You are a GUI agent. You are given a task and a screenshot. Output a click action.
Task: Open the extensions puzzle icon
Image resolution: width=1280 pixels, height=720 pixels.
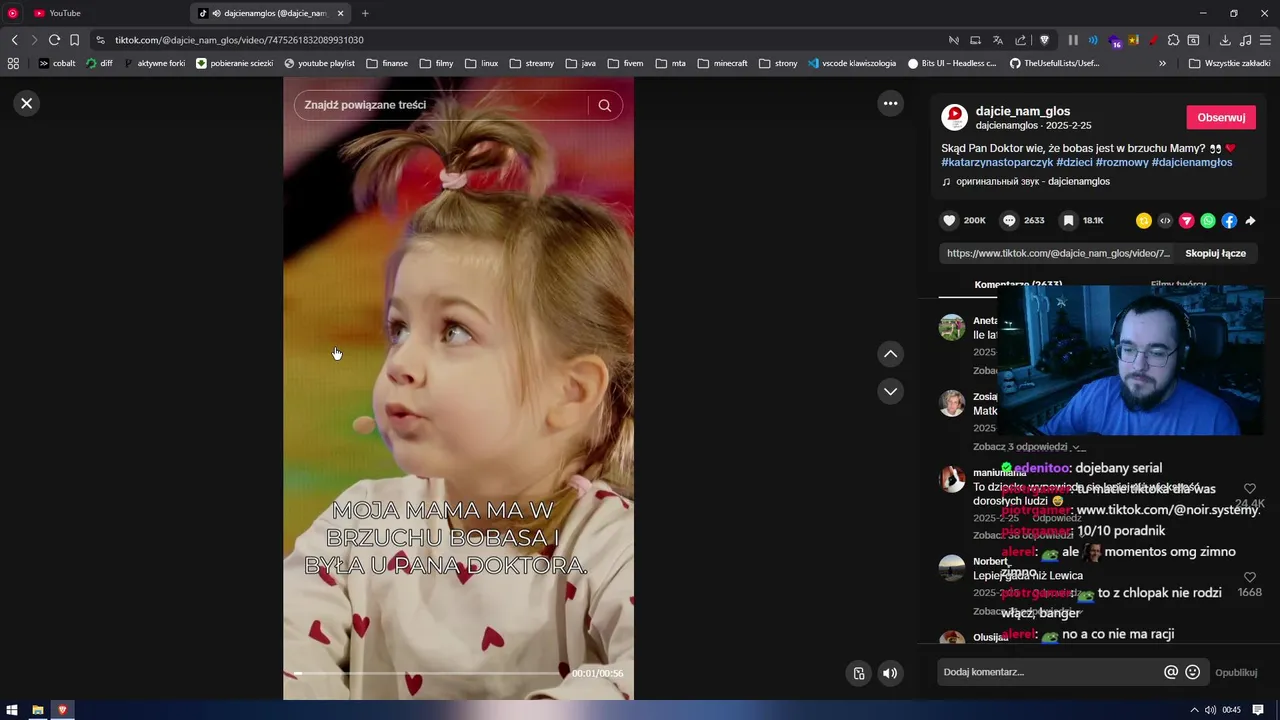point(1174,40)
